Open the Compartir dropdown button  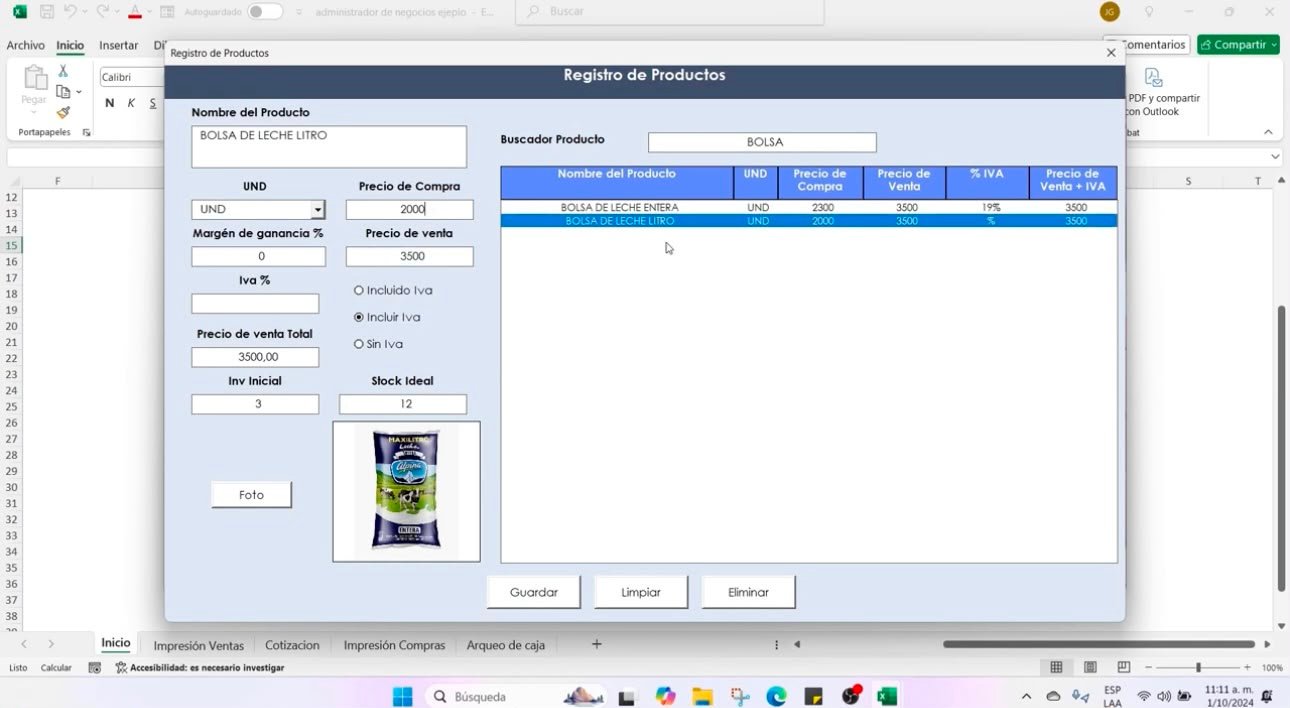tap(1239, 45)
